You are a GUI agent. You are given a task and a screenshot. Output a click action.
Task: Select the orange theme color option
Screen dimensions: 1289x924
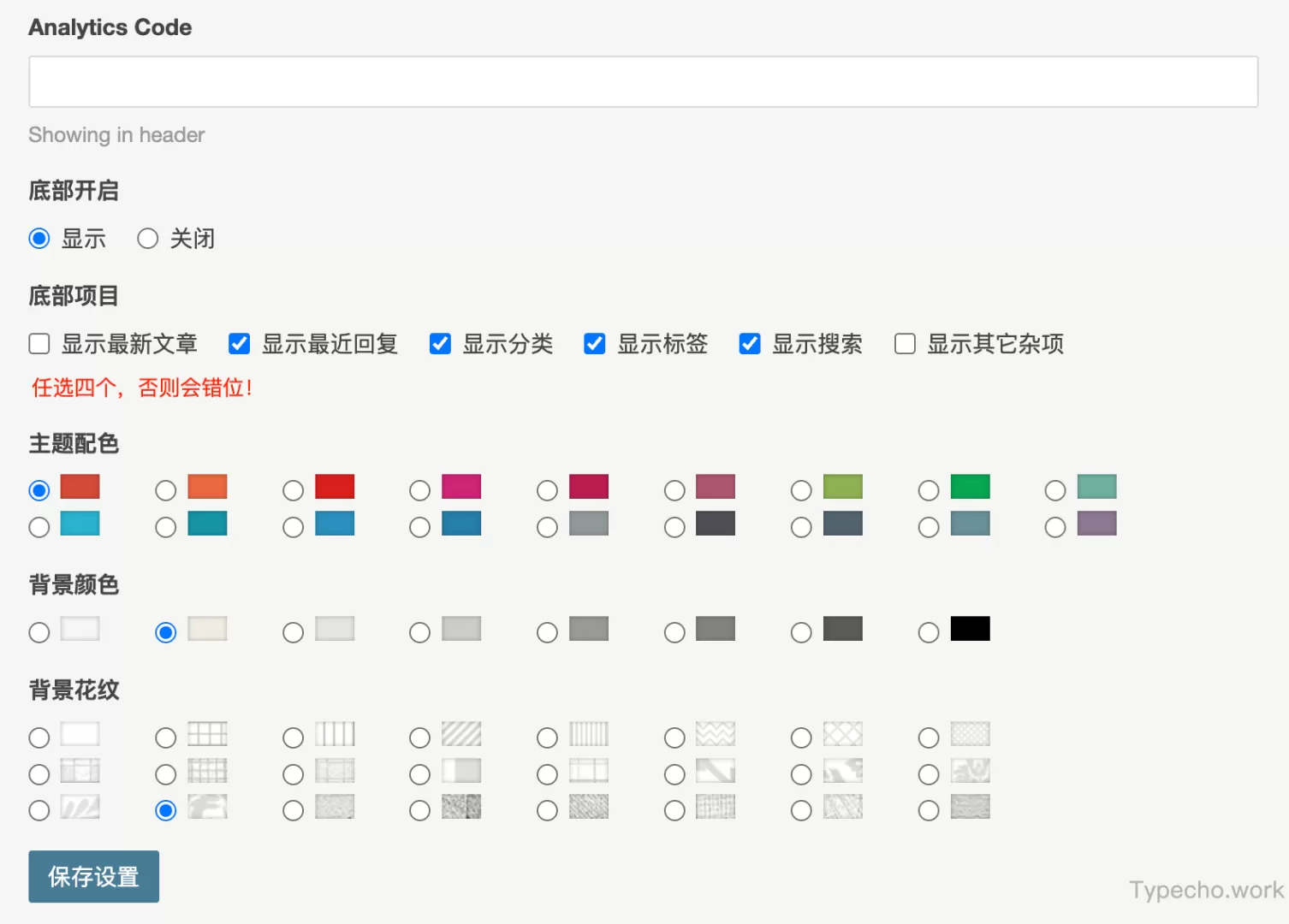coord(165,489)
